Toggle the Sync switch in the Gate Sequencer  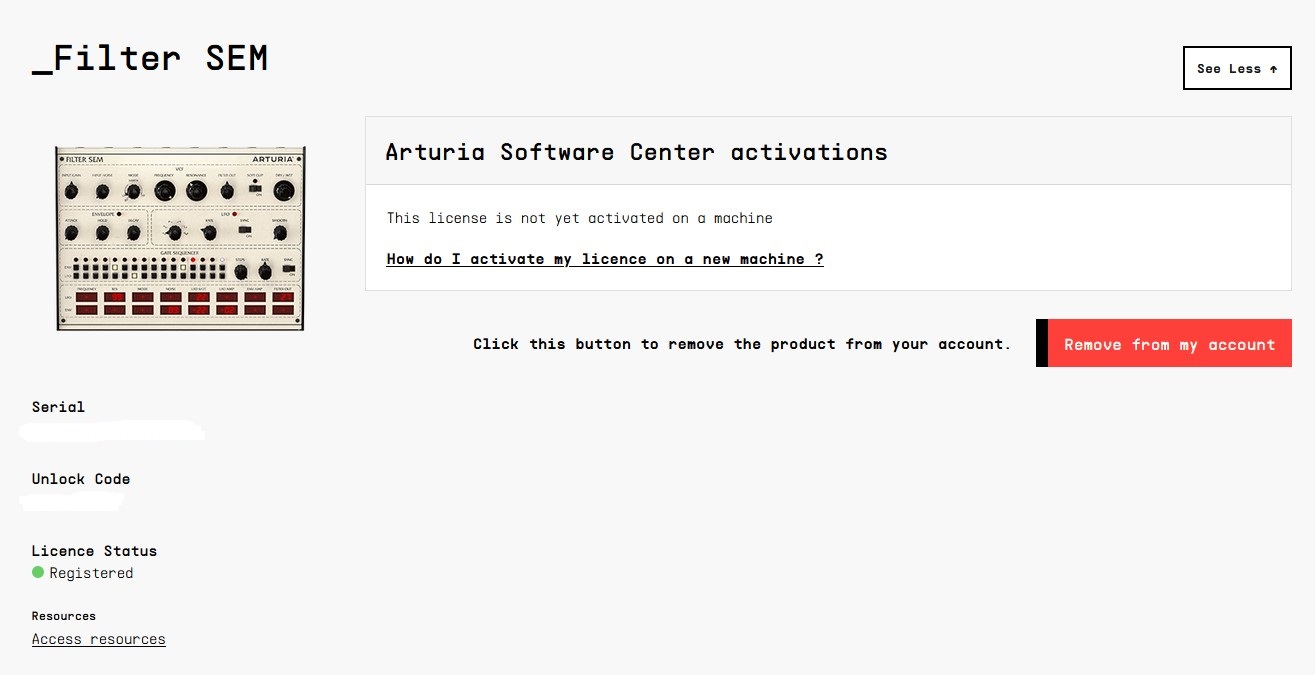tap(288, 267)
